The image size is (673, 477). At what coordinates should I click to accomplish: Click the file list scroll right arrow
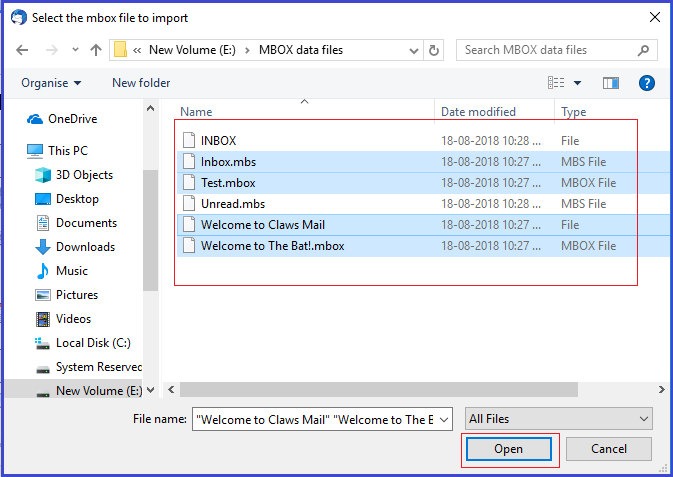661,390
